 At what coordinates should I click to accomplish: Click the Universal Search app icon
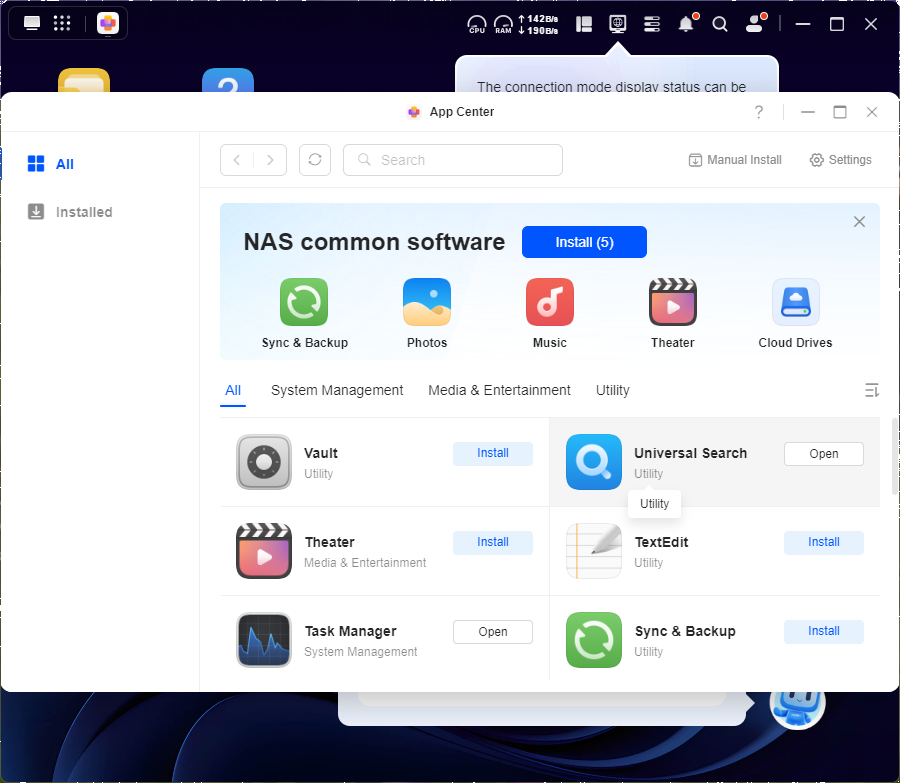[594, 462]
